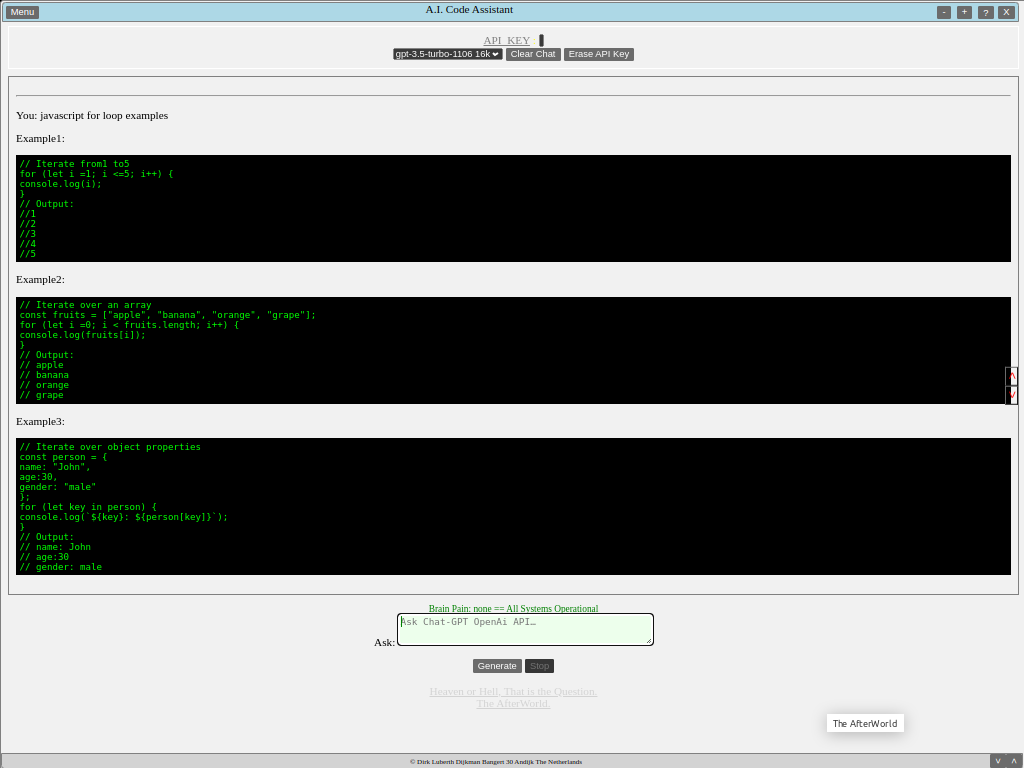Open the application Menu
Viewport: 1024px width, 768px height.
pos(21,12)
